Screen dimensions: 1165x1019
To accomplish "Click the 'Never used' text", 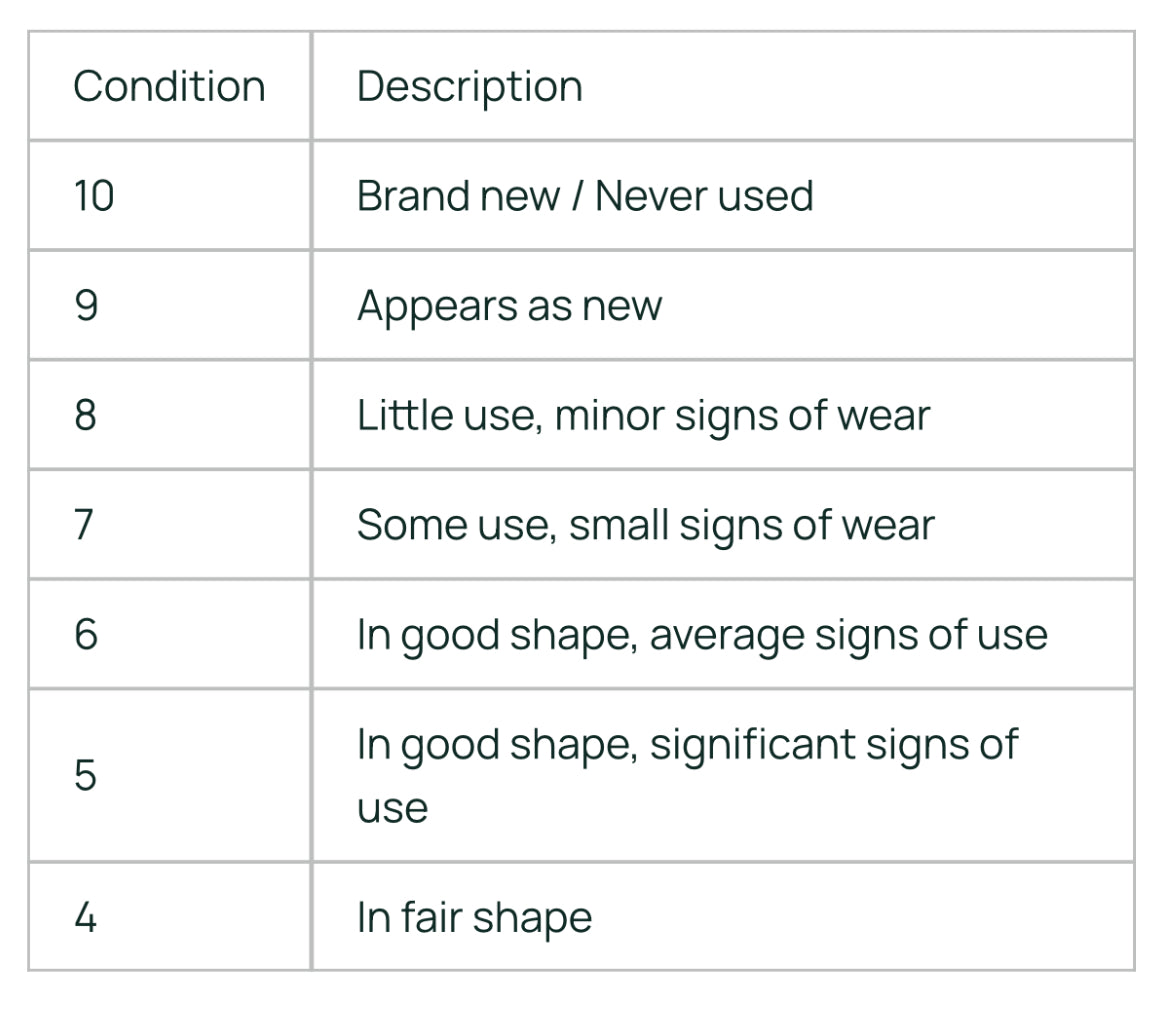I will (x=703, y=196).
